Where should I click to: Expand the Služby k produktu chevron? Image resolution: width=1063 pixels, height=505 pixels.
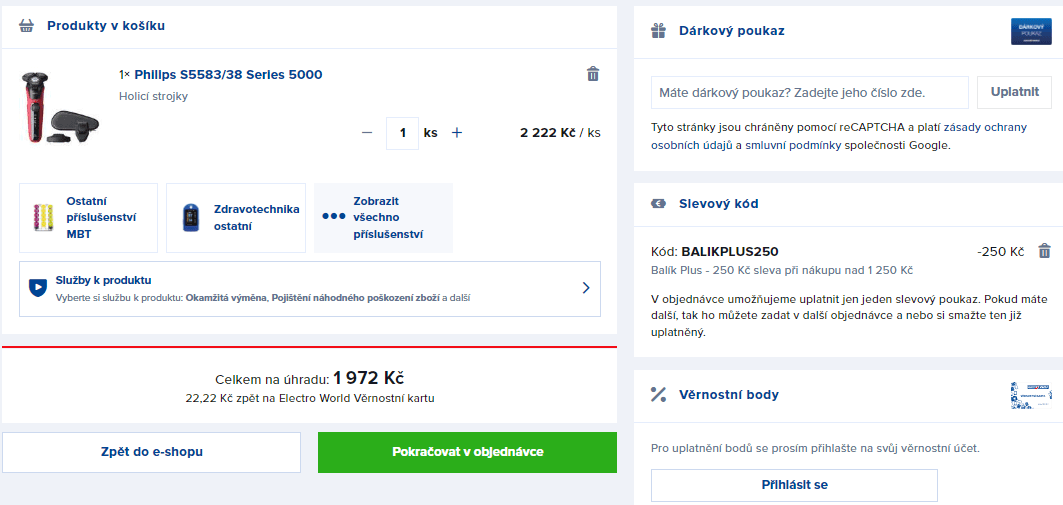pyautogui.click(x=586, y=288)
